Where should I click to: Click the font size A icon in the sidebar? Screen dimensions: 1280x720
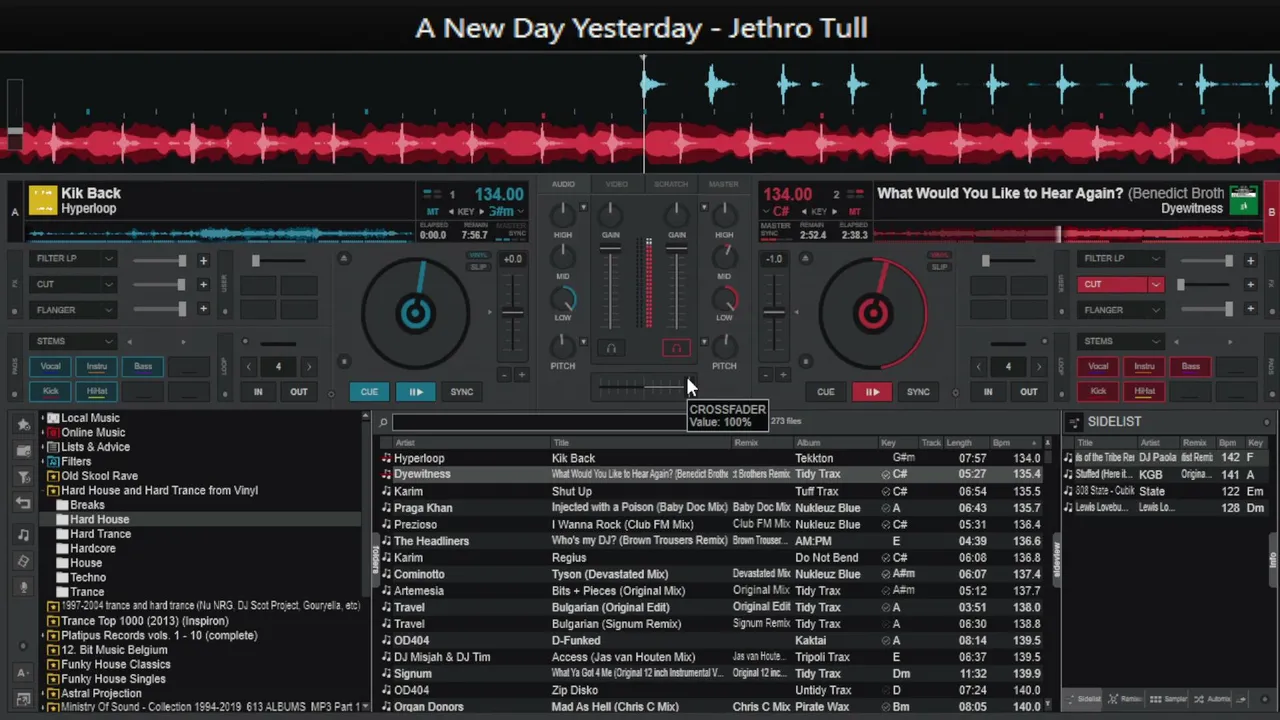point(24,672)
